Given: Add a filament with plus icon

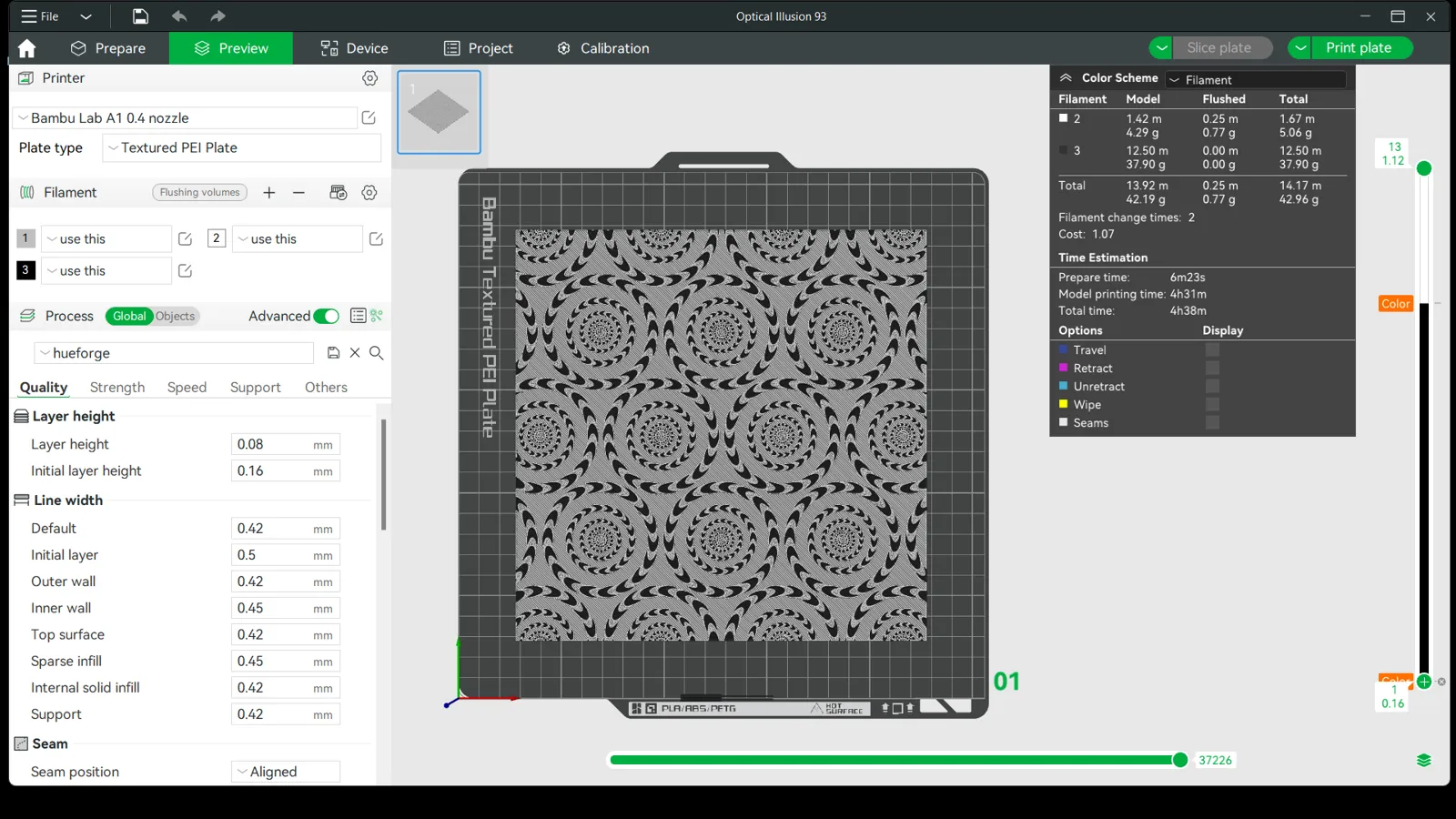Looking at the screenshot, I should [x=269, y=192].
